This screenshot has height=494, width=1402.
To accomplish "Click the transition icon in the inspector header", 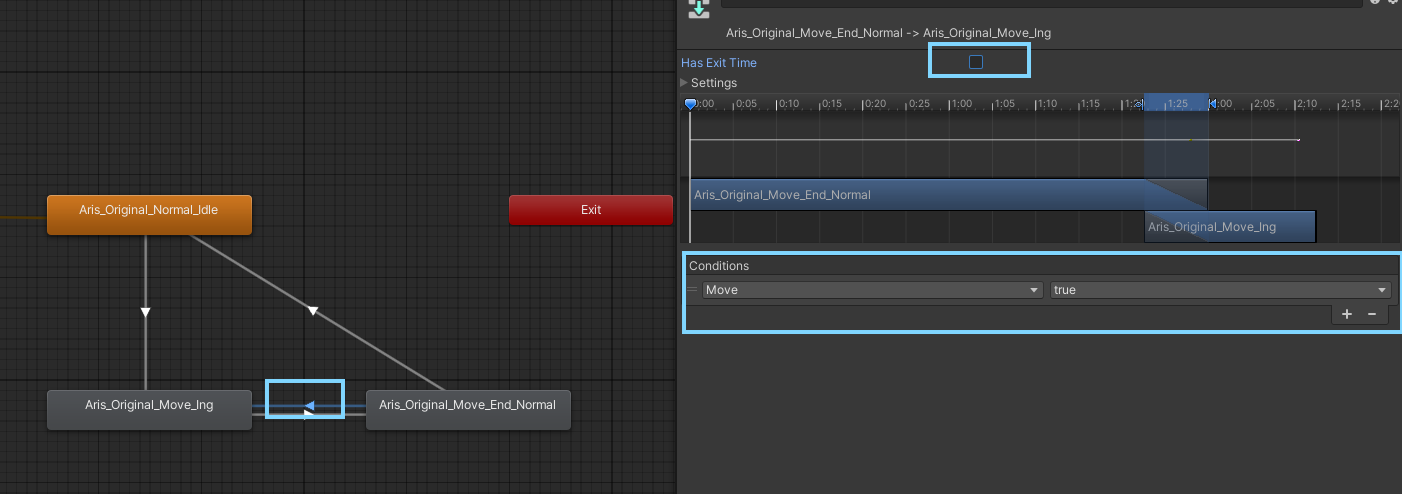I will 699,8.
